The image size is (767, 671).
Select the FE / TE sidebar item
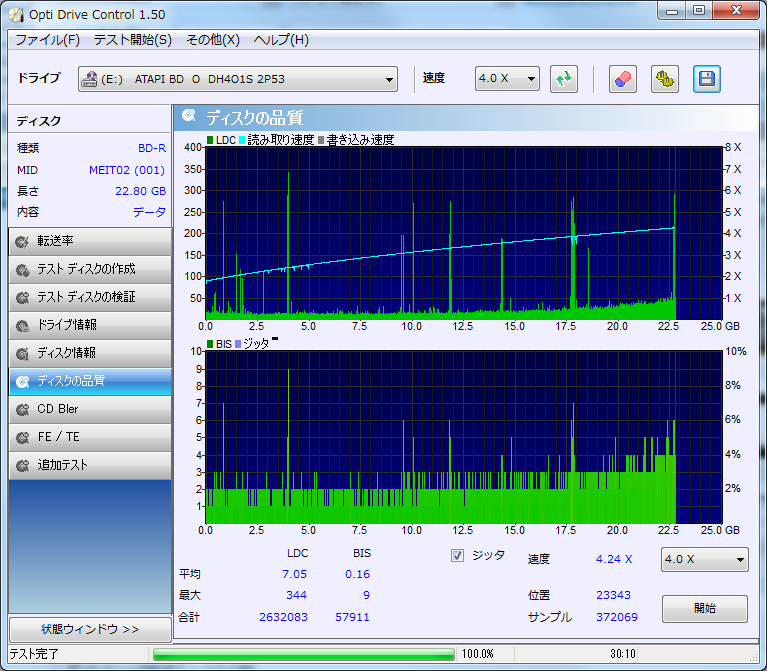click(90, 437)
